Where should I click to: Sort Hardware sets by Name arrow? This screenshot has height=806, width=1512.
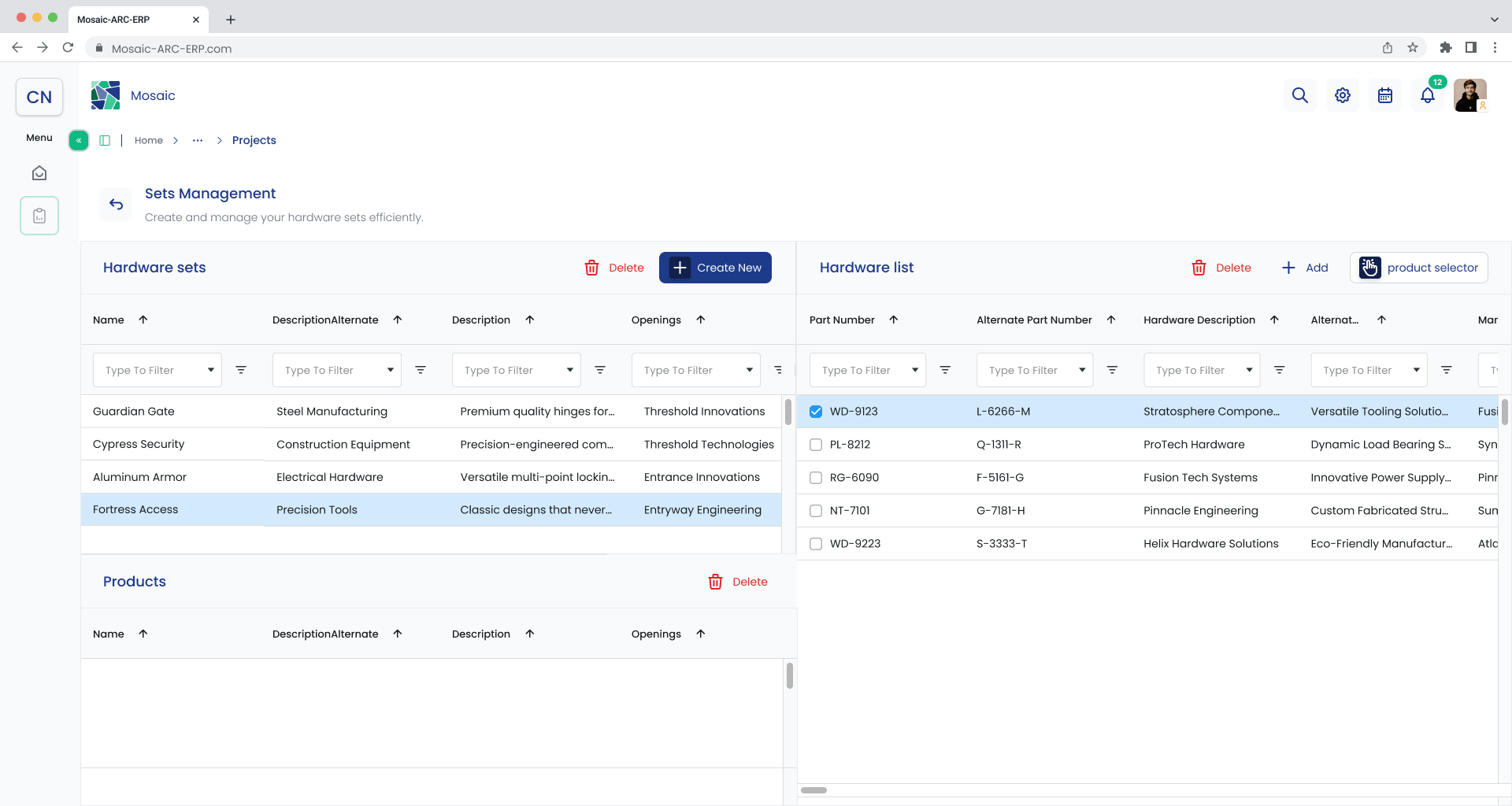click(143, 320)
